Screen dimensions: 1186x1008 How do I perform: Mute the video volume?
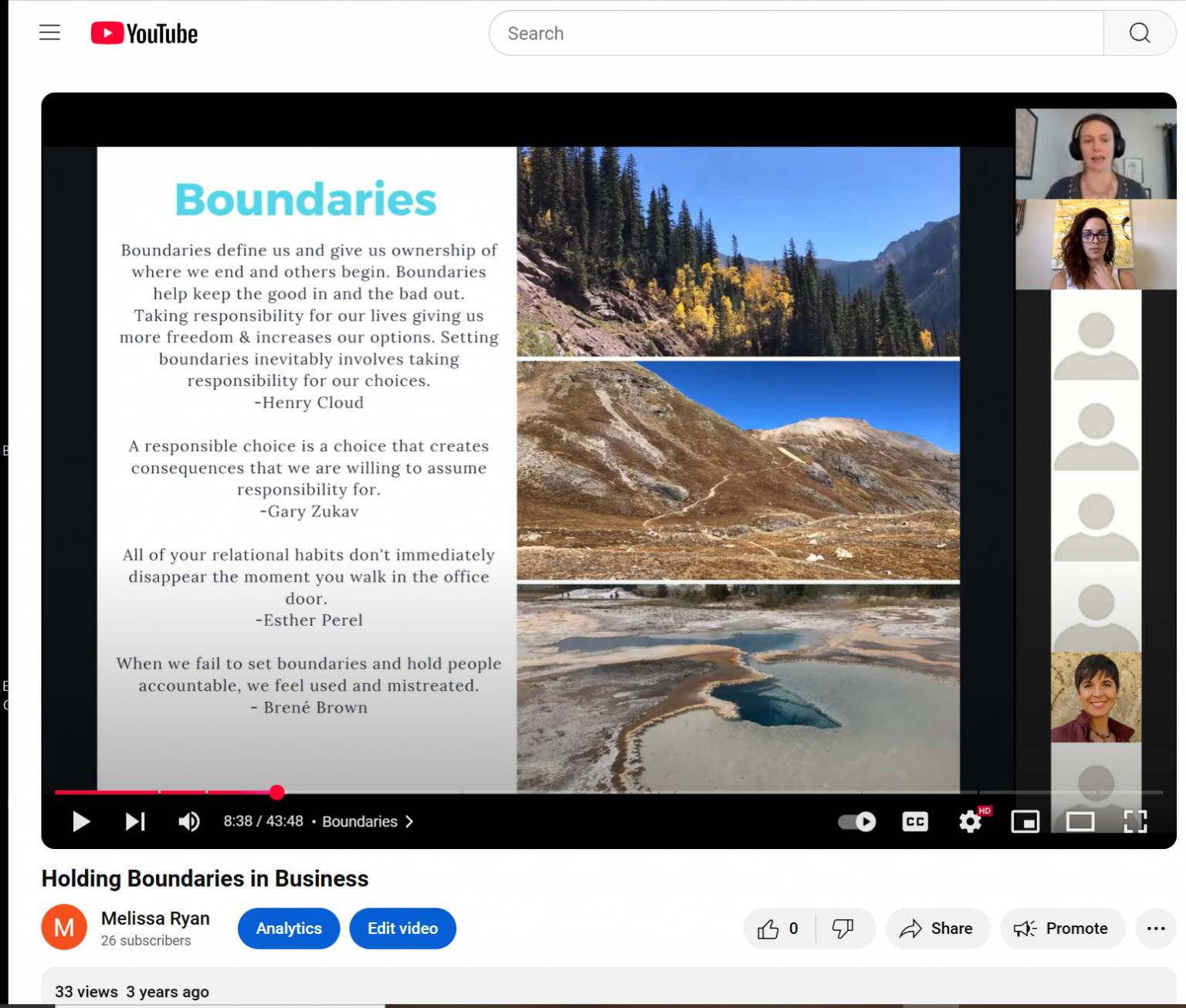click(189, 821)
